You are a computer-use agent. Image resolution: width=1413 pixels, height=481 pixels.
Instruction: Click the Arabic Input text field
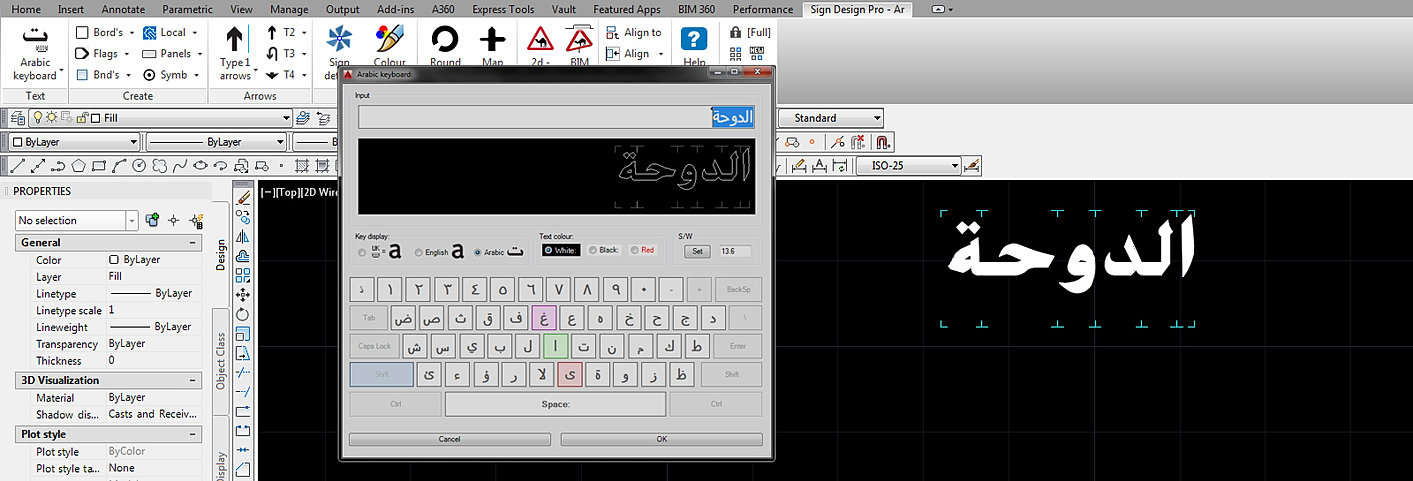(x=557, y=117)
